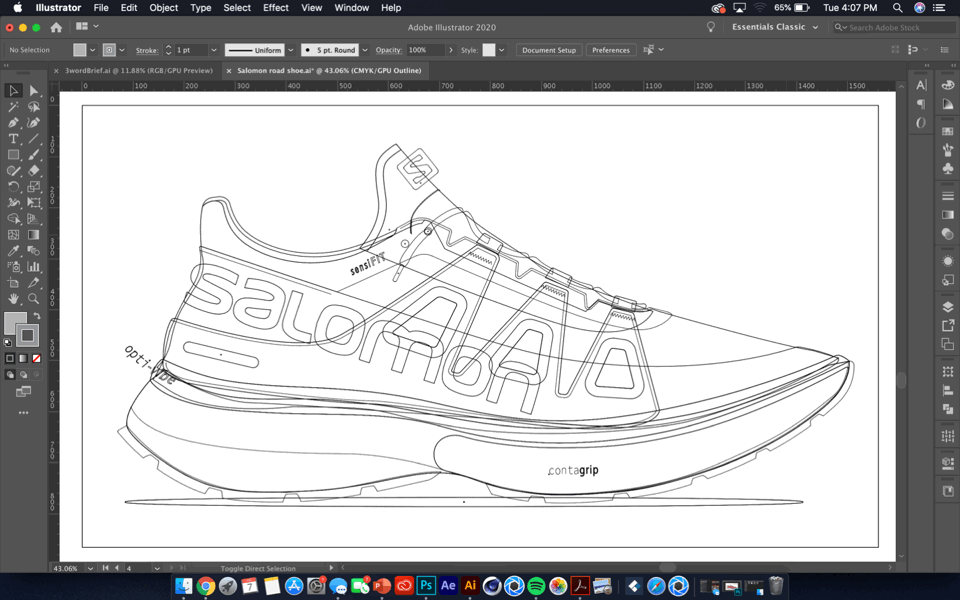
Task: Open stroke weight dropdown
Action: coord(214,50)
